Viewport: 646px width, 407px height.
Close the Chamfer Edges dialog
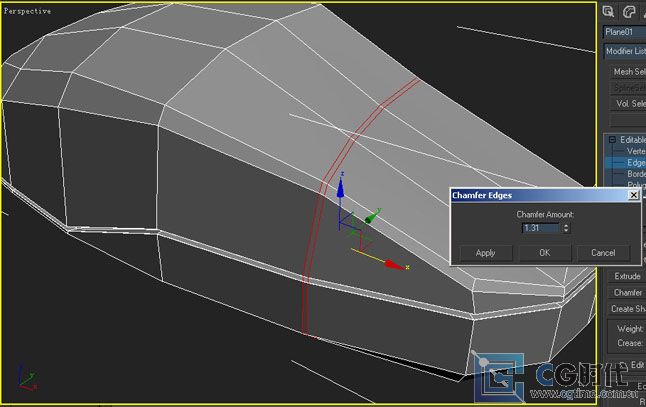(633, 195)
